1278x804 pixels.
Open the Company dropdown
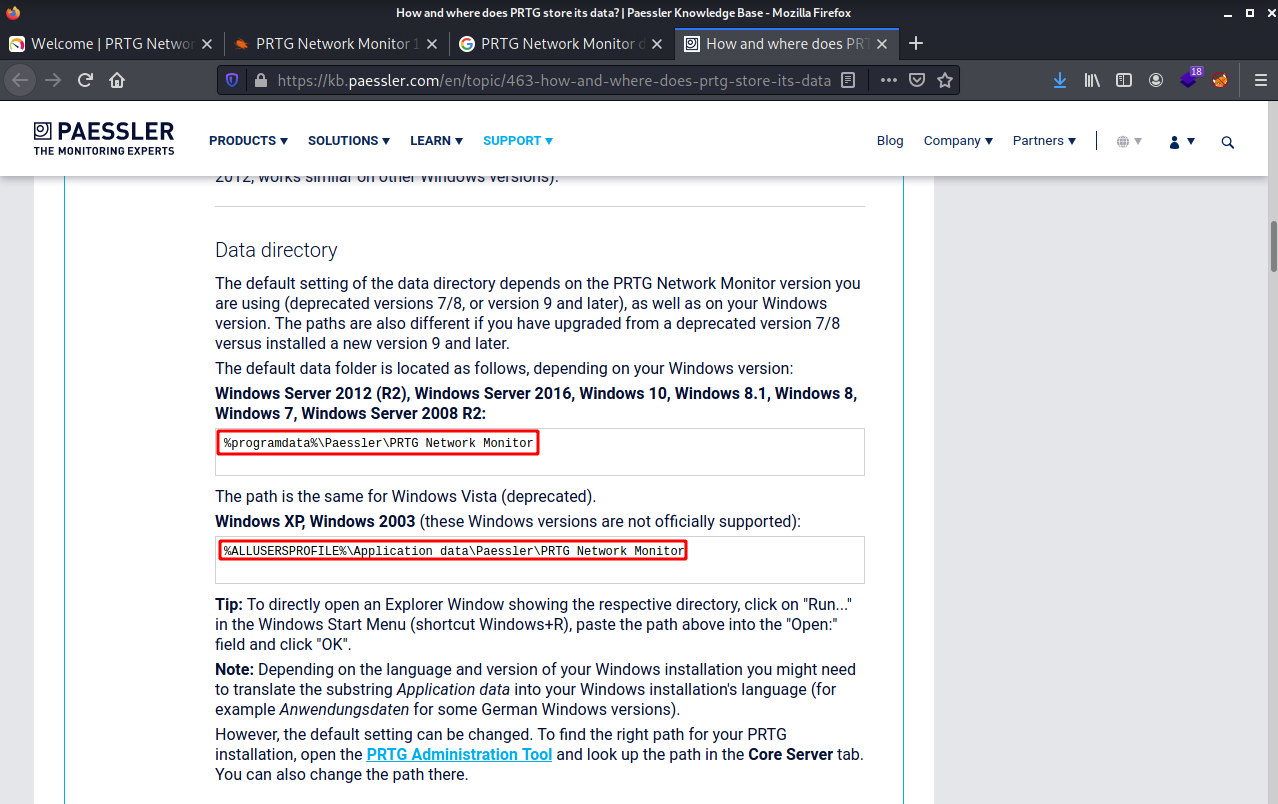[958, 141]
